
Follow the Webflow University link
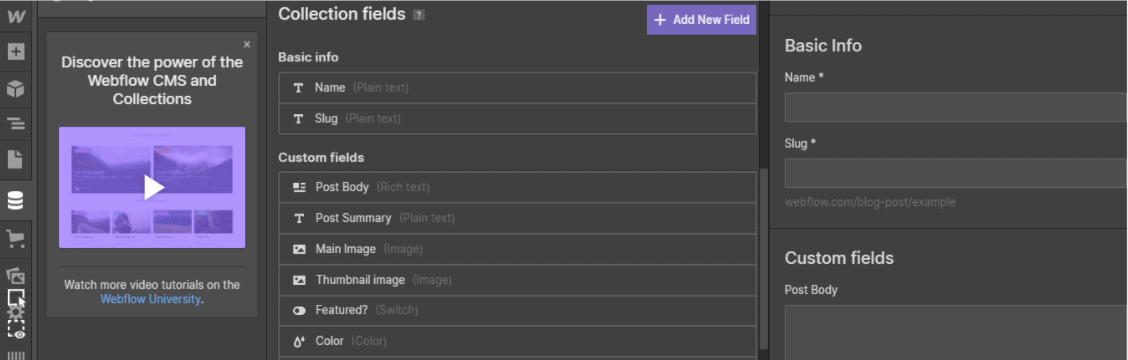tap(150, 299)
